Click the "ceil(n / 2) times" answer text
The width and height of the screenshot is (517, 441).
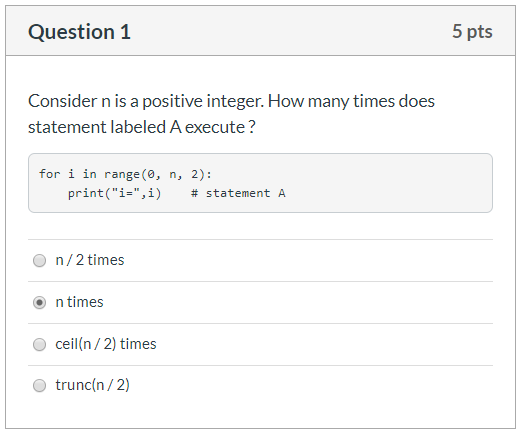[106, 344]
